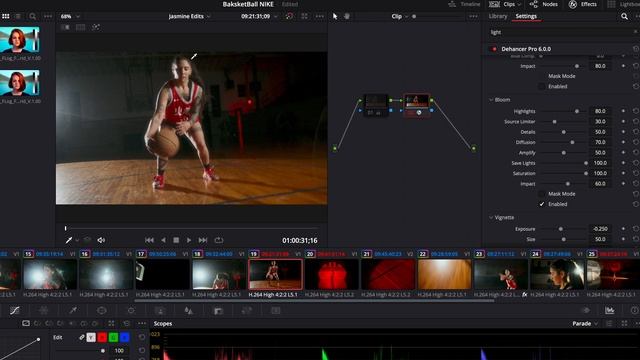
Task: Select the green curve channel button
Action: coord(113,338)
